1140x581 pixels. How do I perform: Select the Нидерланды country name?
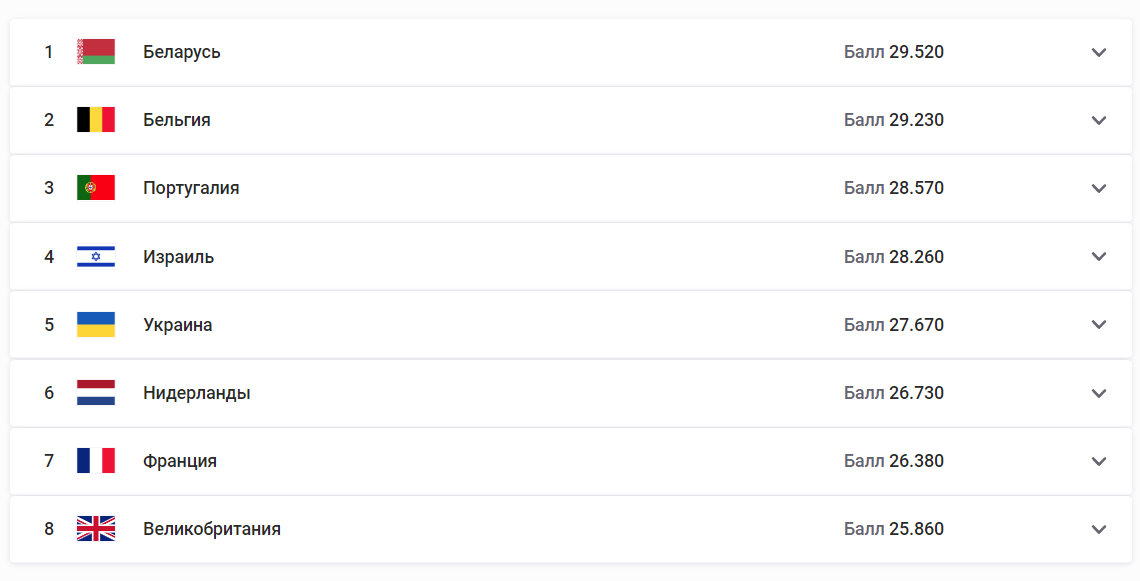pyautogui.click(x=196, y=393)
